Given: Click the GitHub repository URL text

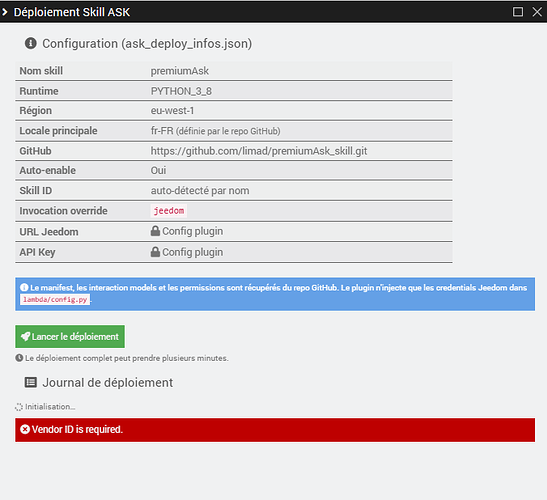Looking at the screenshot, I should click(259, 151).
